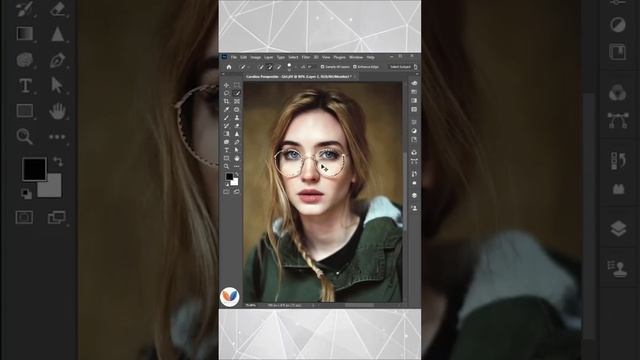Viewport: 640px width, 360px height.
Task: Open the View menu
Action: pos(326,57)
